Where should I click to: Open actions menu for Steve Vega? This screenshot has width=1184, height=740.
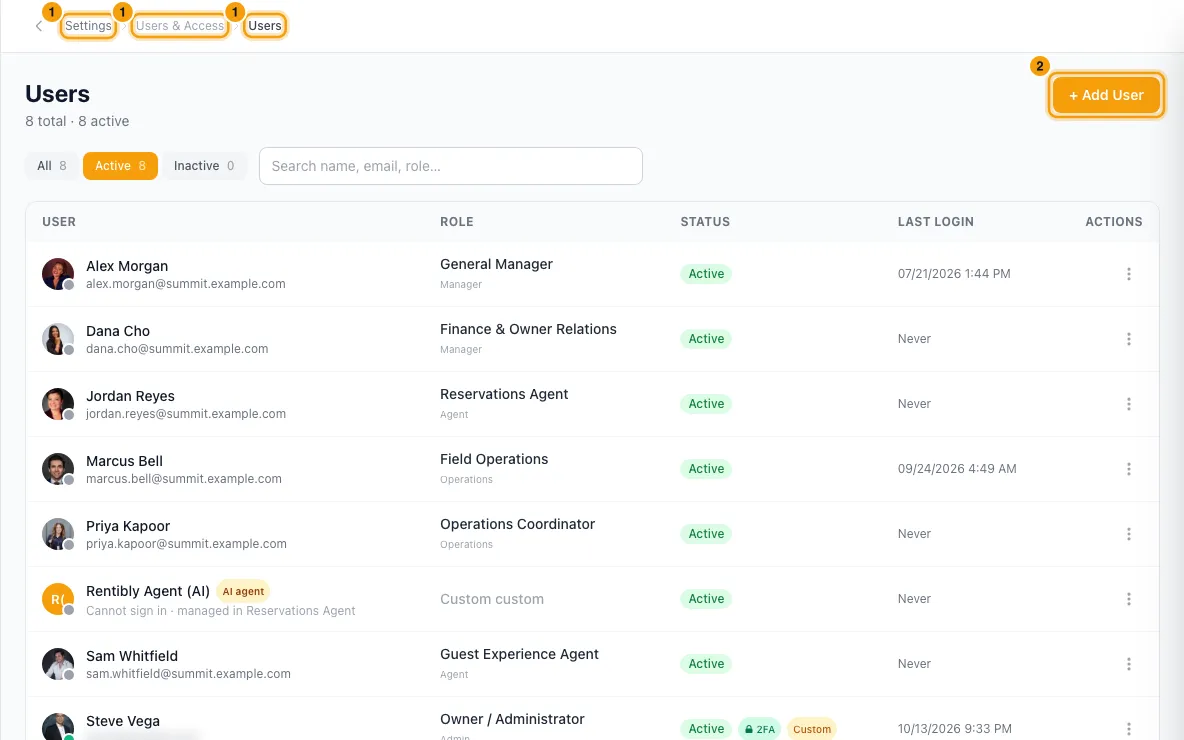(1129, 729)
